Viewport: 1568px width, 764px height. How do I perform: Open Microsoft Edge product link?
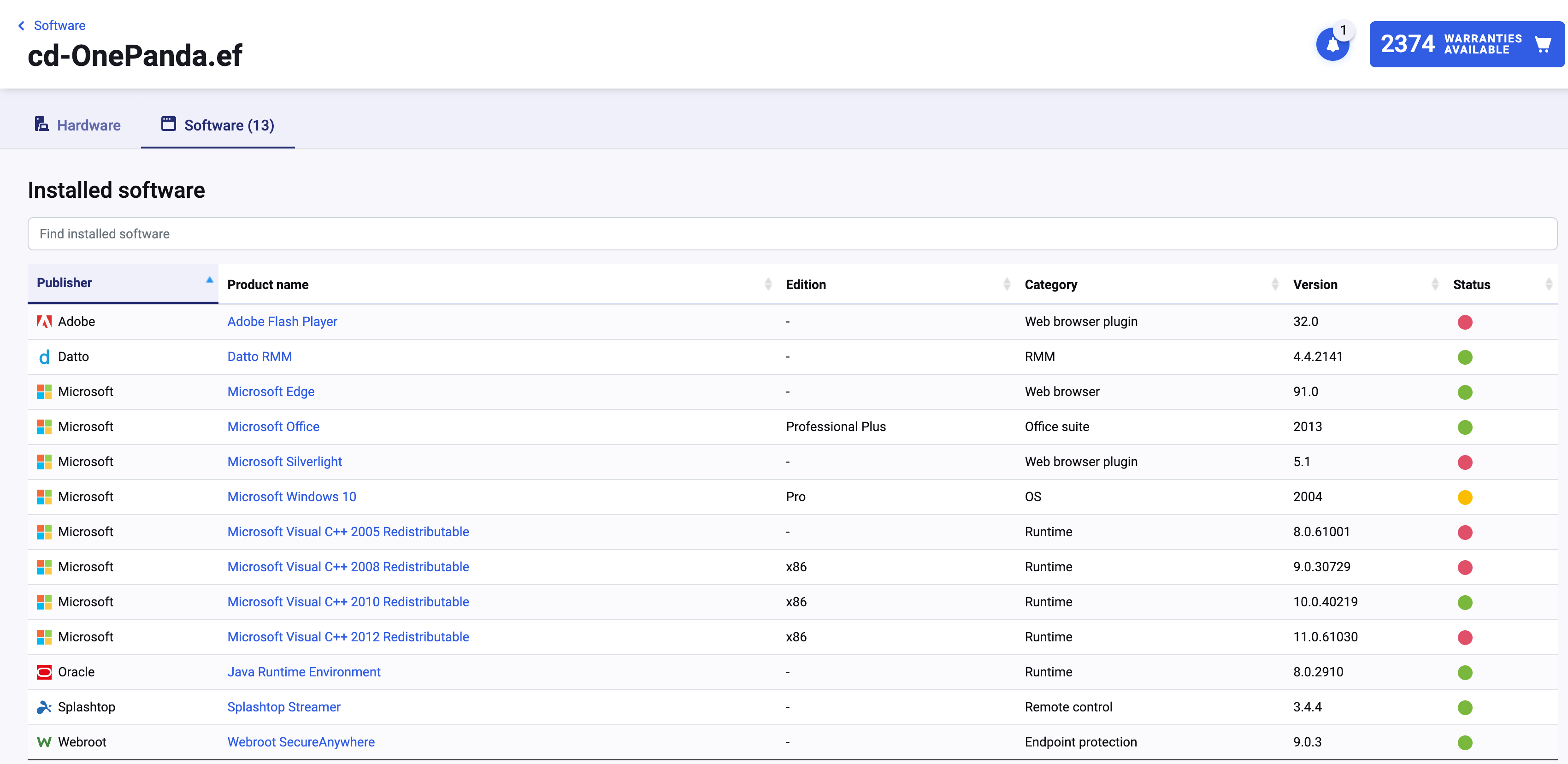pyautogui.click(x=271, y=391)
